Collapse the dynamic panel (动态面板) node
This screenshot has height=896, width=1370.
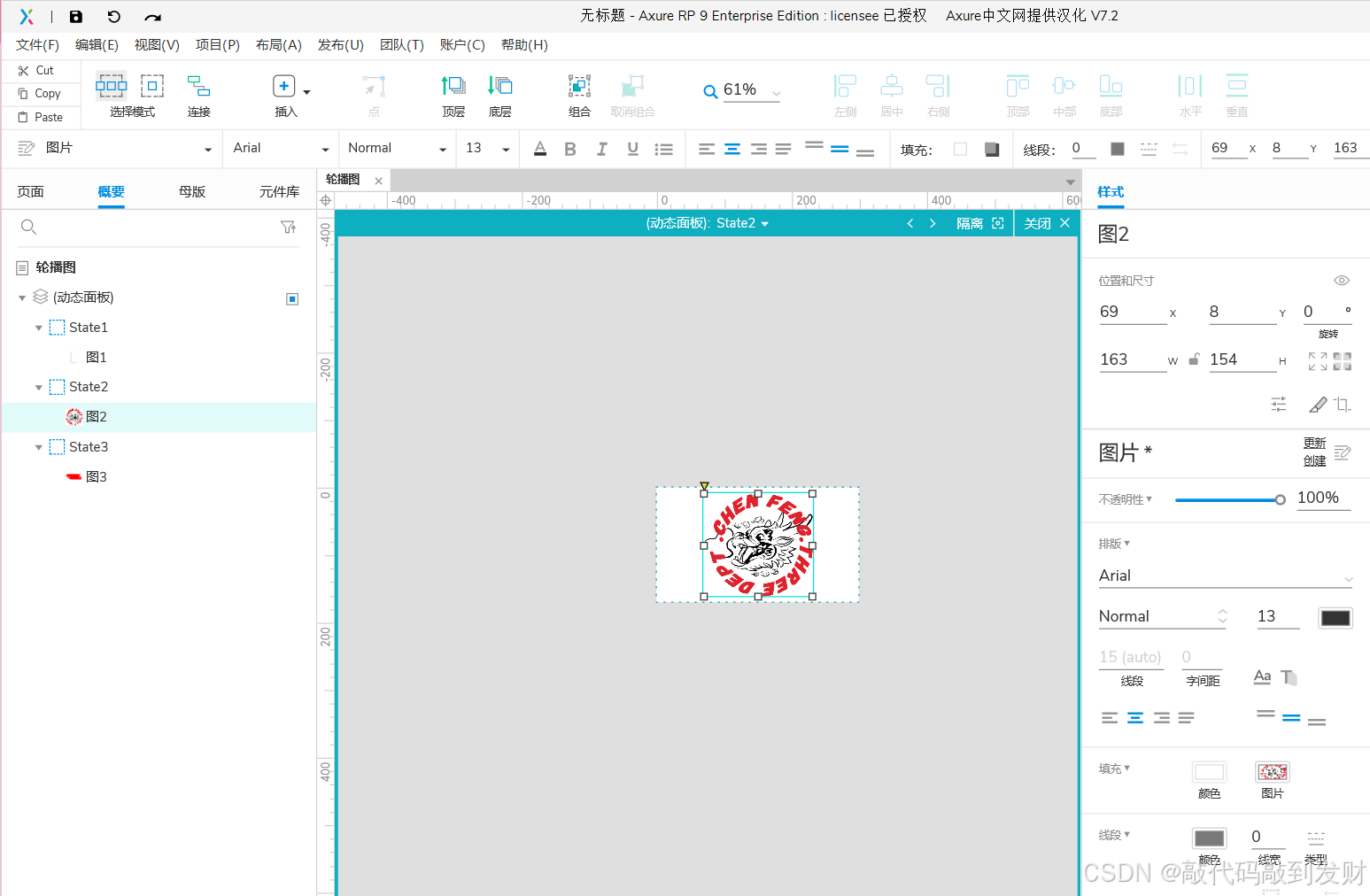pyautogui.click(x=22, y=298)
